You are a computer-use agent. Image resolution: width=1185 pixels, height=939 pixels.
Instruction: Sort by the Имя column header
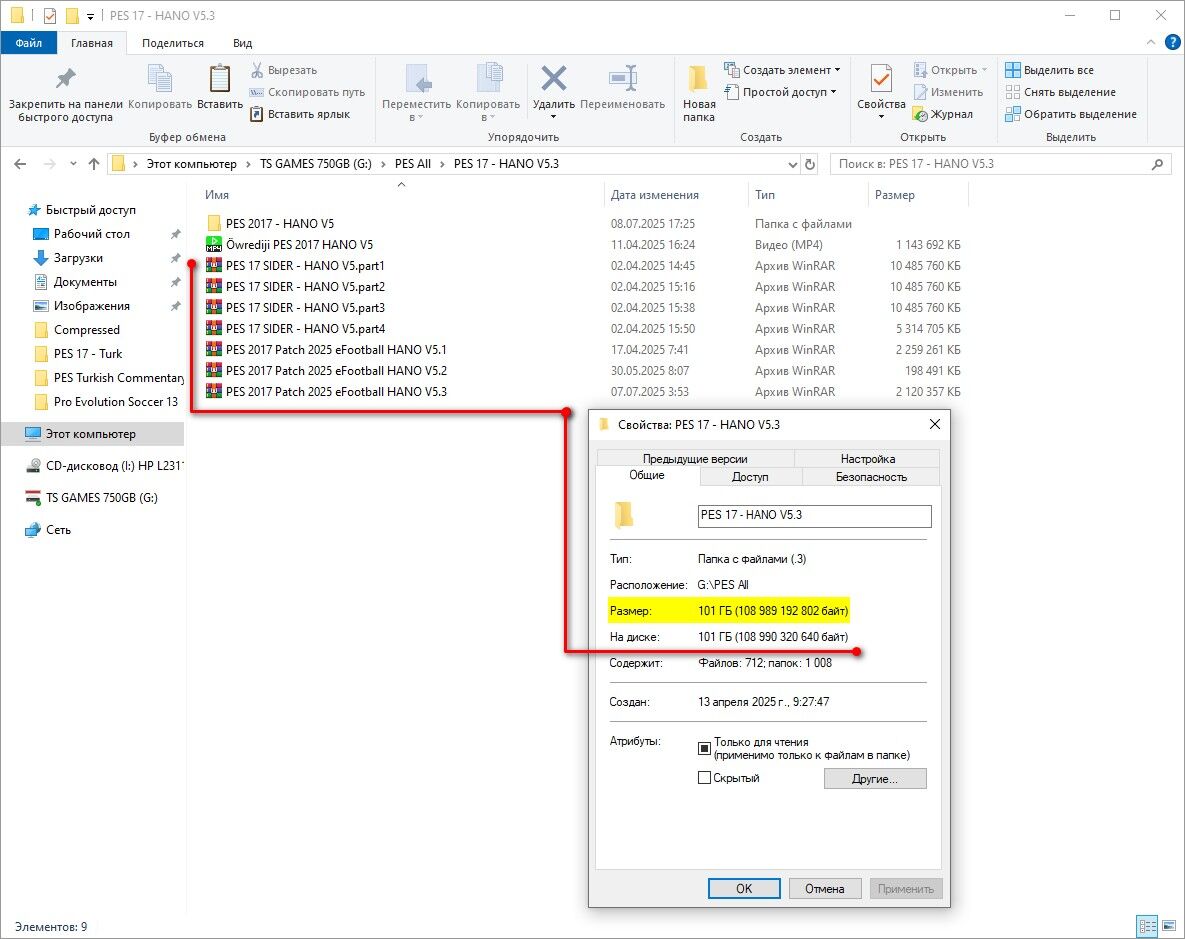pos(217,195)
